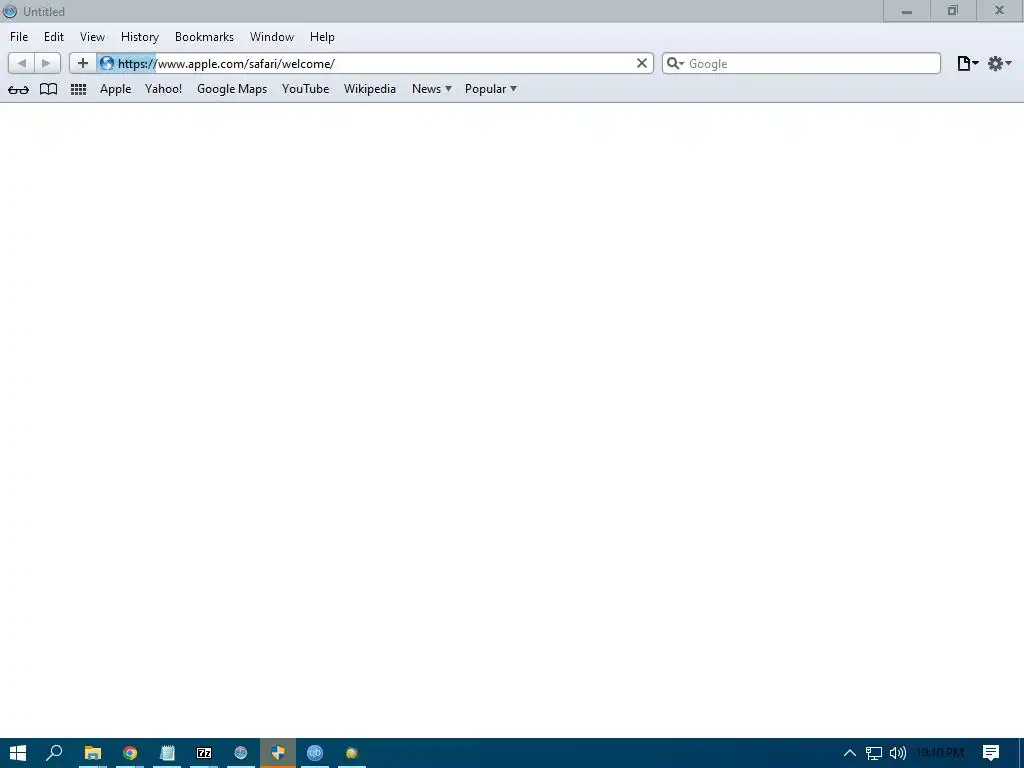Open the Wikipedia bookmark

(370, 89)
